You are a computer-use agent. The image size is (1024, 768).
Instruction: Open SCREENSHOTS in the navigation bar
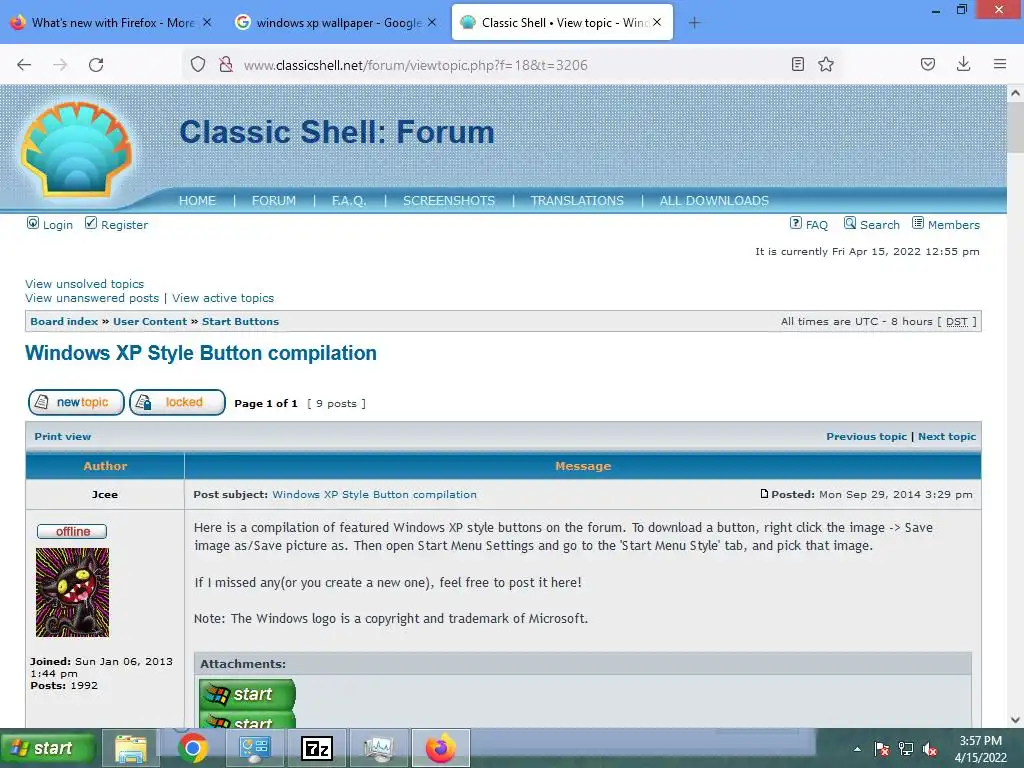tap(449, 200)
